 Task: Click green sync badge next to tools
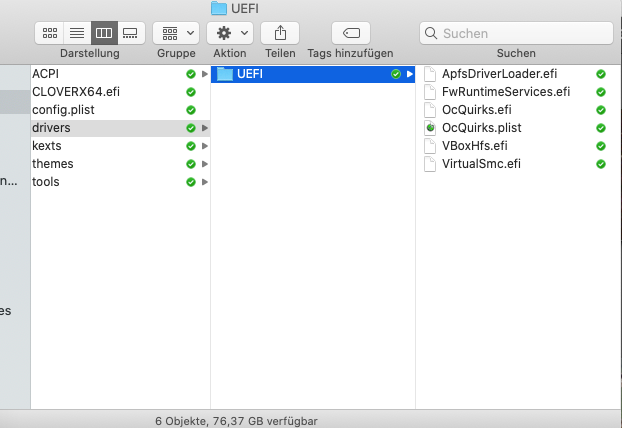coord(191,182)
